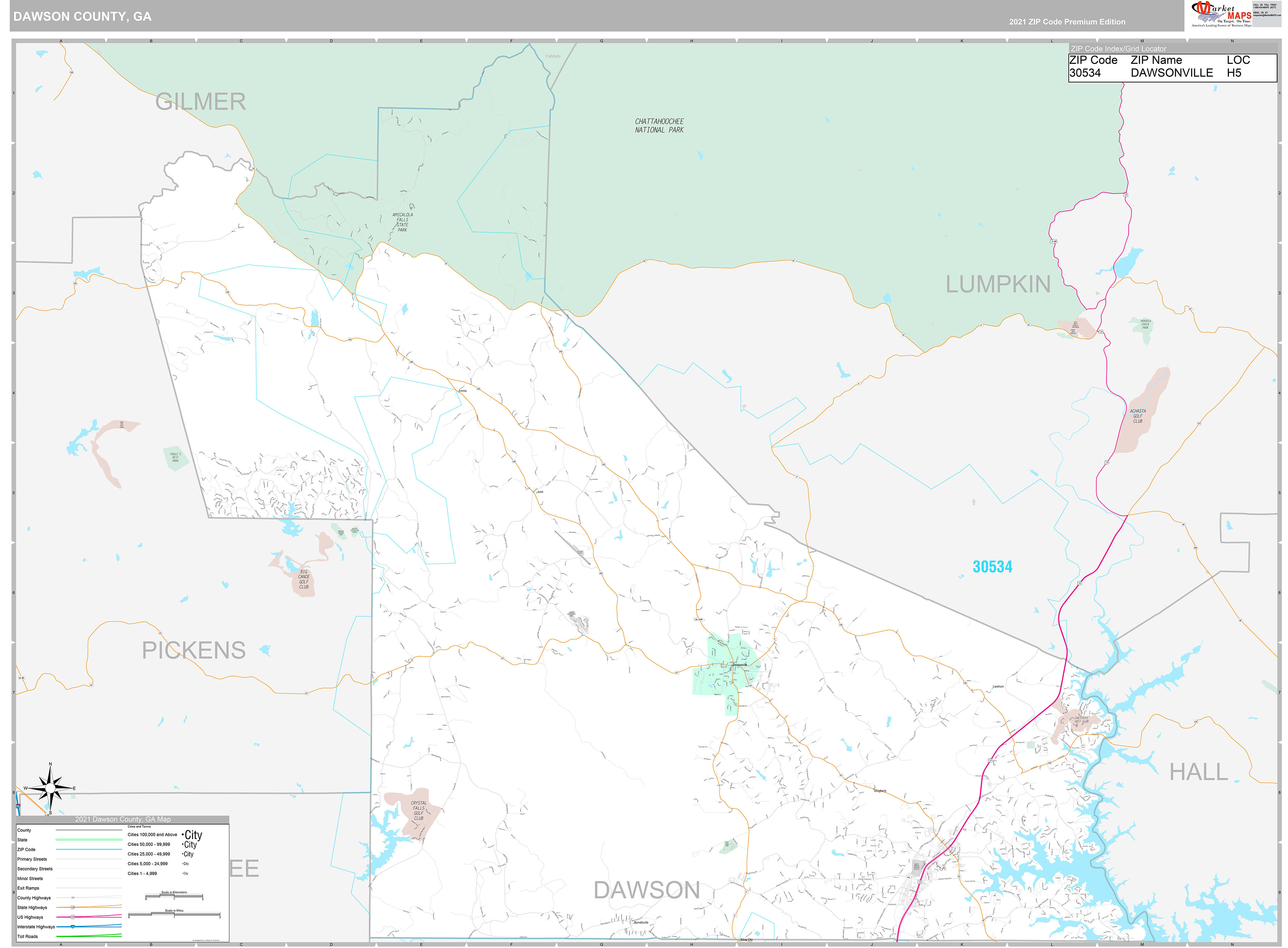Toggle the Exit Ramps legend entry
1288x948 pixels.
tap(28, 888)
